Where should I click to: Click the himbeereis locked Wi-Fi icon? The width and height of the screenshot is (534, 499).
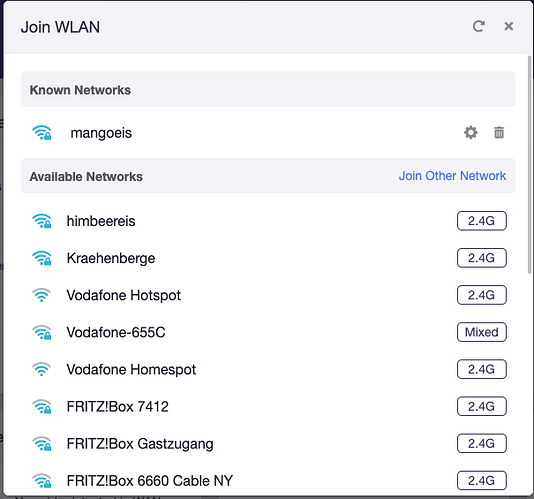pyautogui.click(x=42, y=221)
